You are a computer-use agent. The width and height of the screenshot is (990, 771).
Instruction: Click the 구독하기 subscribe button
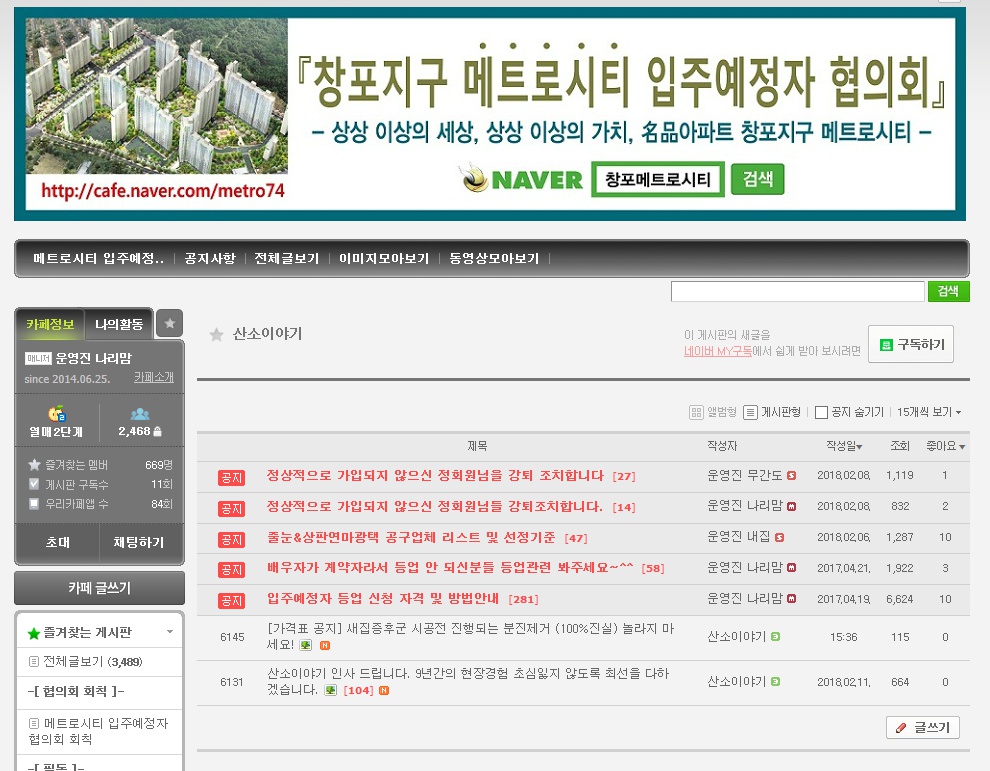(910, 344)
